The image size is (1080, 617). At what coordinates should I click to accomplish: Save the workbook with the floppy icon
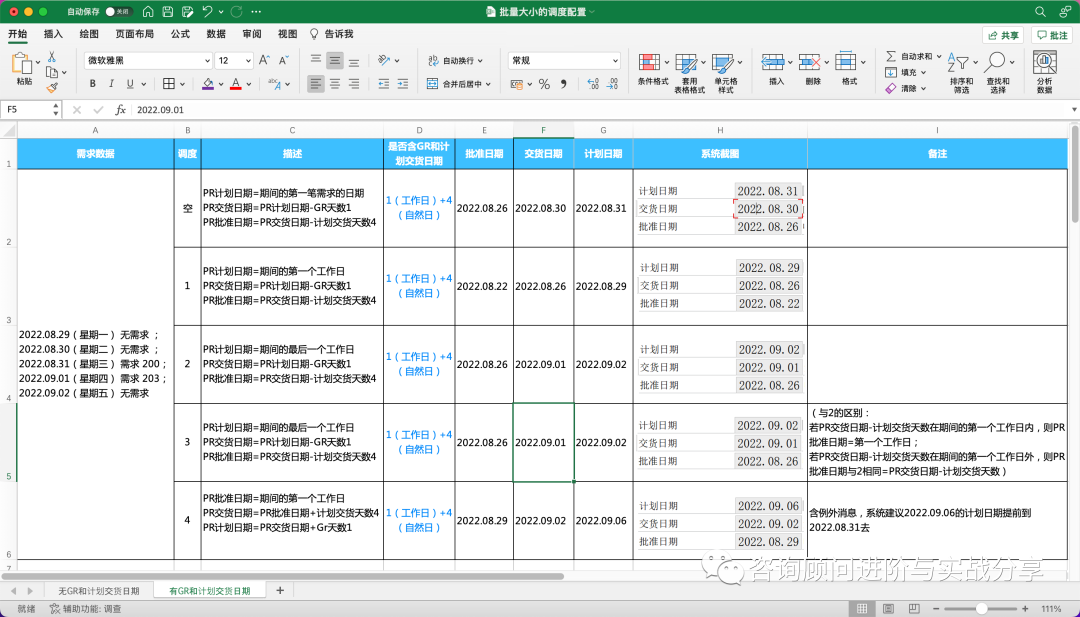167,12
